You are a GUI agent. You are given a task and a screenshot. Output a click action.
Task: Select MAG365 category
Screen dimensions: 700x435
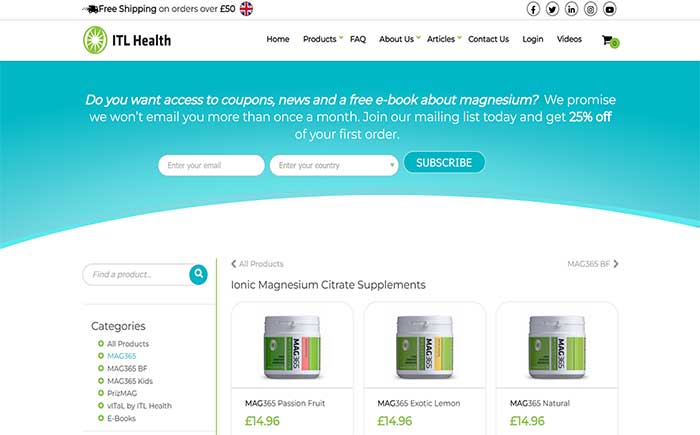click(121, 356)
